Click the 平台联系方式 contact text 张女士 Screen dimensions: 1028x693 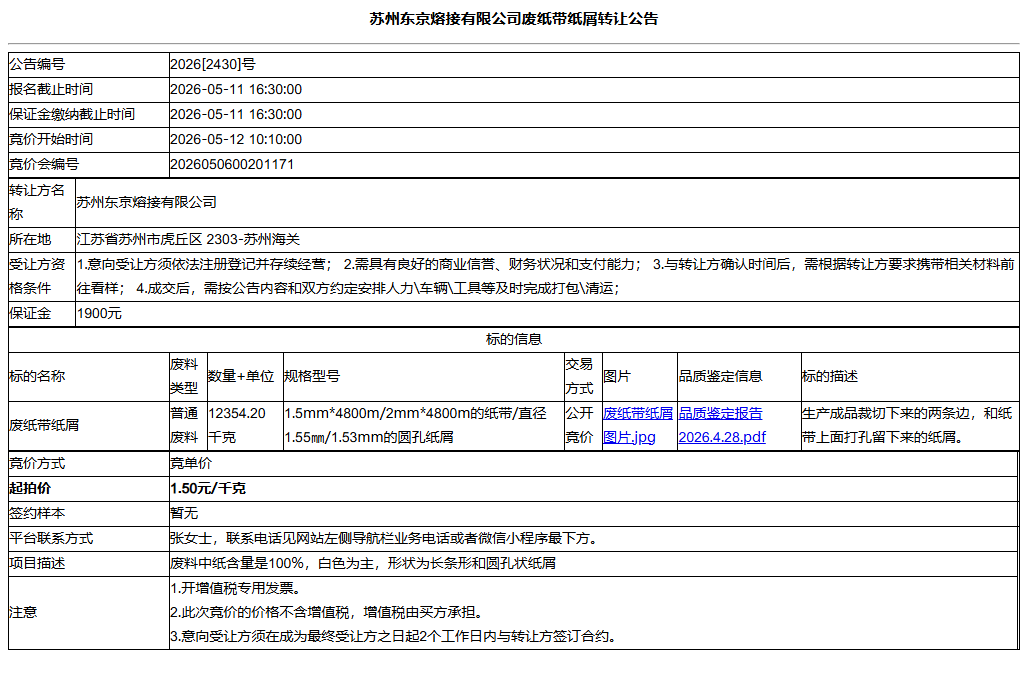pos(384,538)
